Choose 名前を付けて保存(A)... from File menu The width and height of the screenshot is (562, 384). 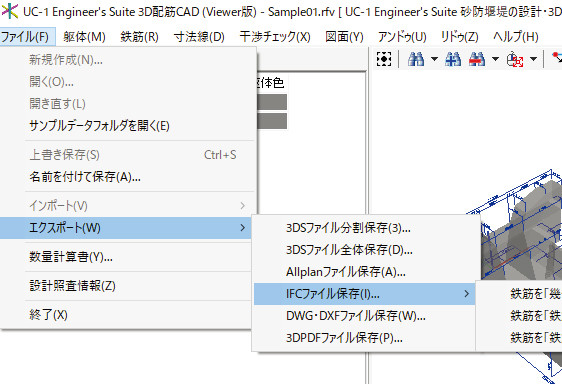pyautogui.click(x=85, y=177)
